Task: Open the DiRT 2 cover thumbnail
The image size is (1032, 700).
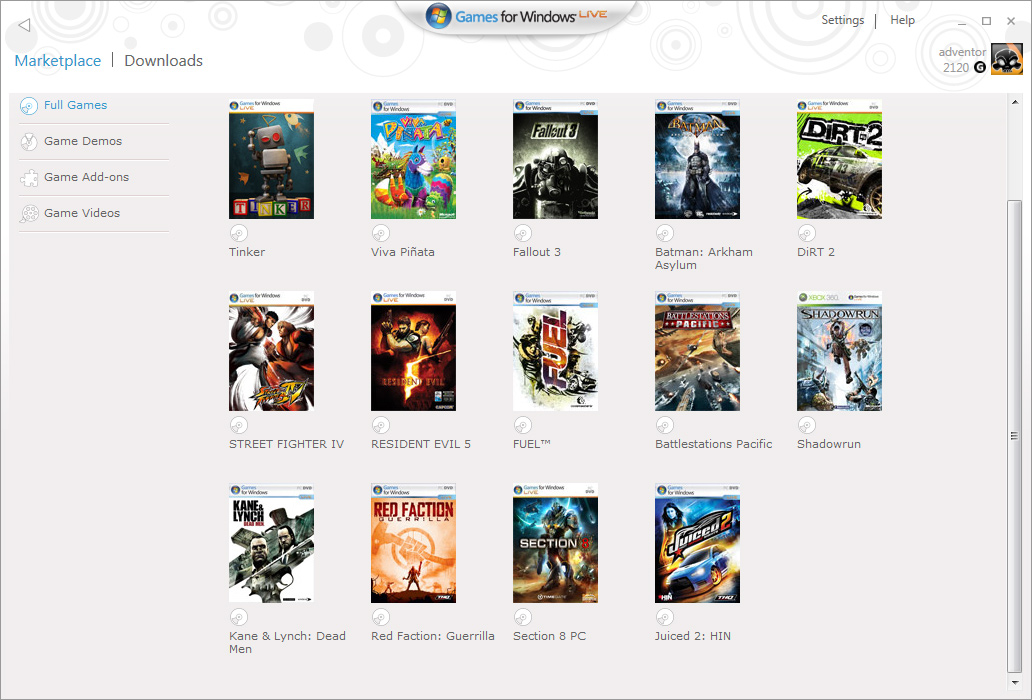Action: (x=839, y=159)
